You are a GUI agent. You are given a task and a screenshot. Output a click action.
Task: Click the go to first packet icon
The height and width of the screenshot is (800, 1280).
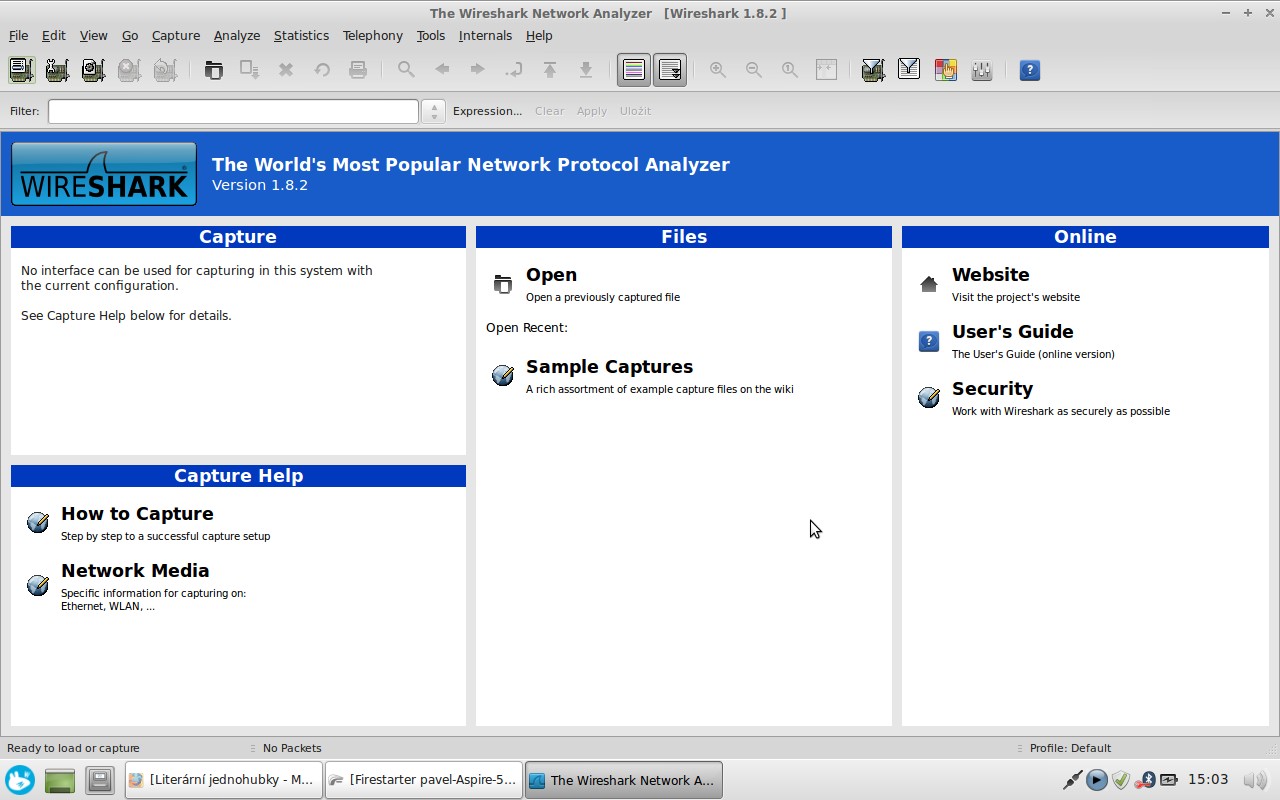tap(550, 70)
